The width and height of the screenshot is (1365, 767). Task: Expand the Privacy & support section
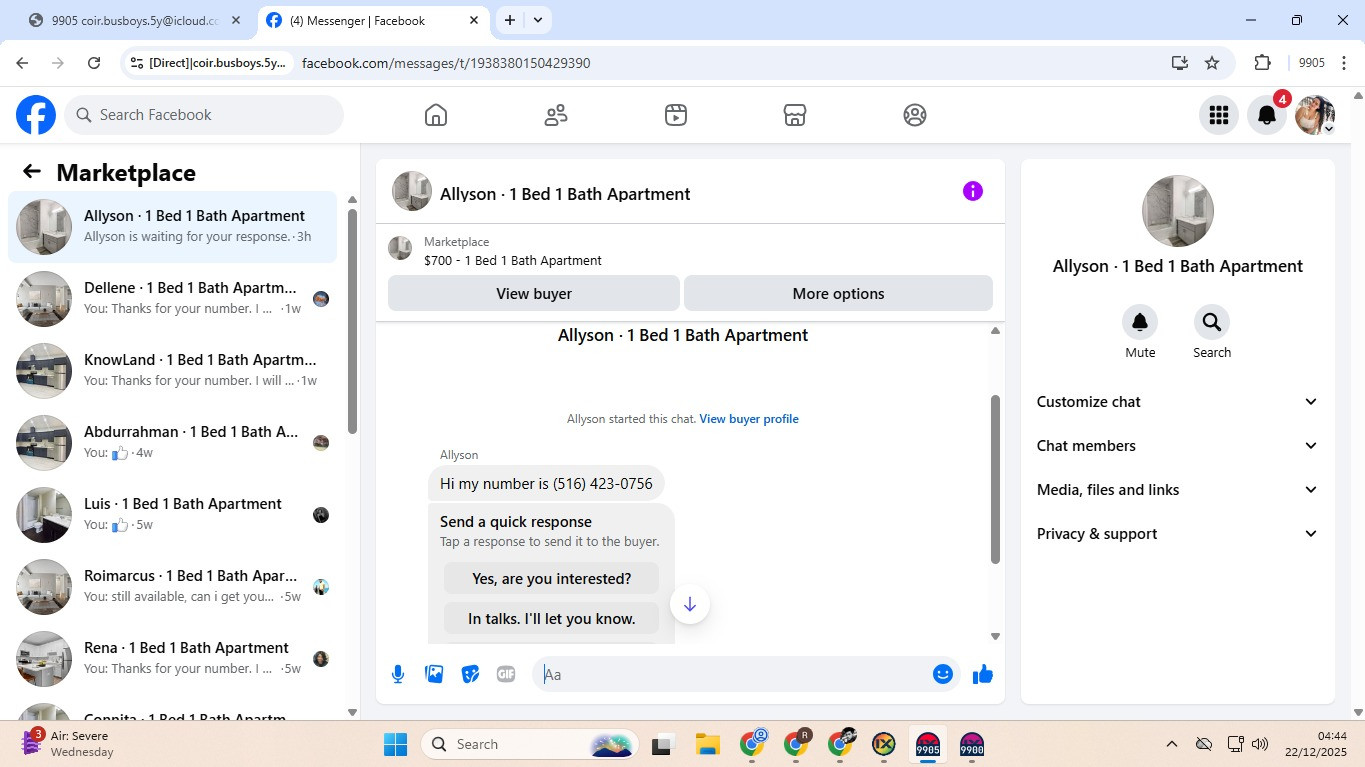(1178, 534)
